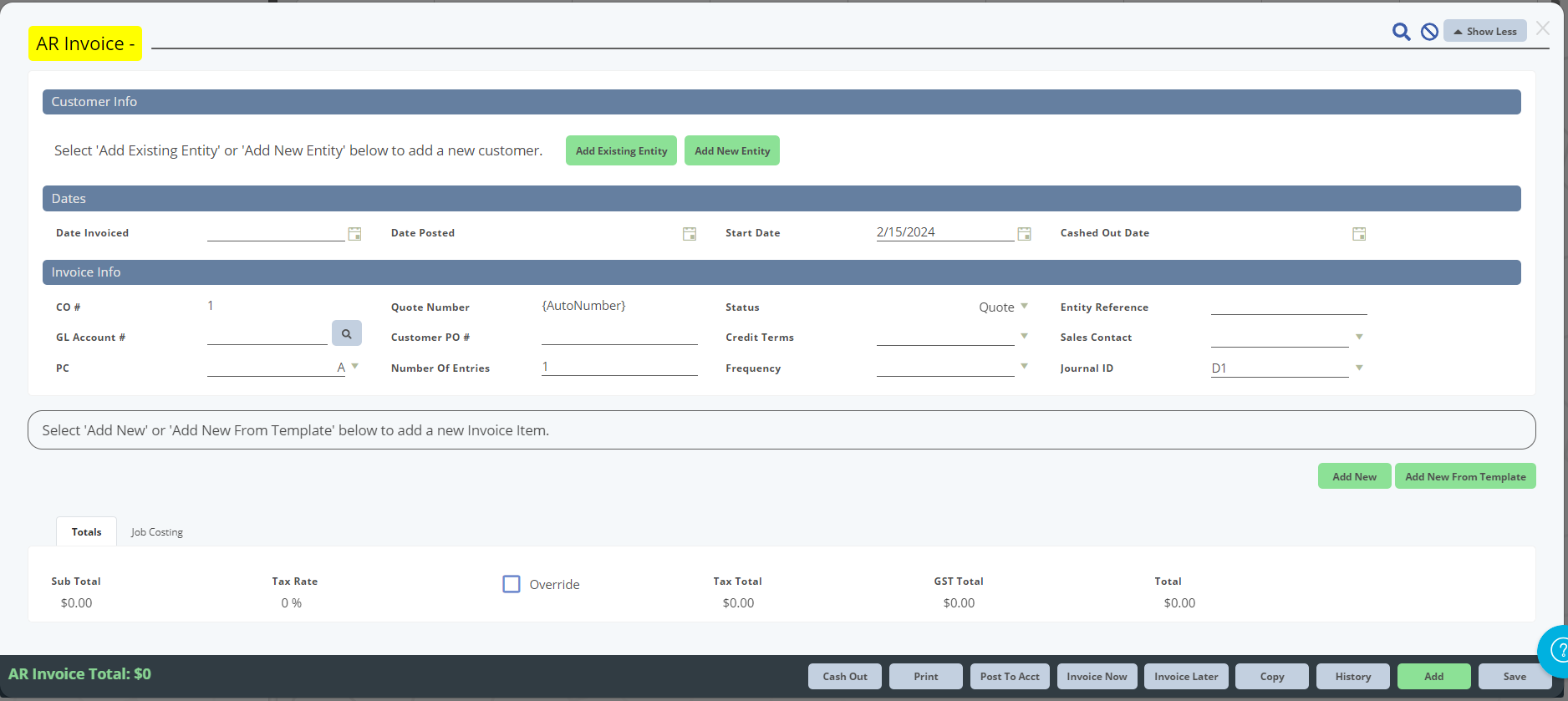Click the Invoice Now button
The height and width of the screenshot is (701, 1568).
[1097, 677]
